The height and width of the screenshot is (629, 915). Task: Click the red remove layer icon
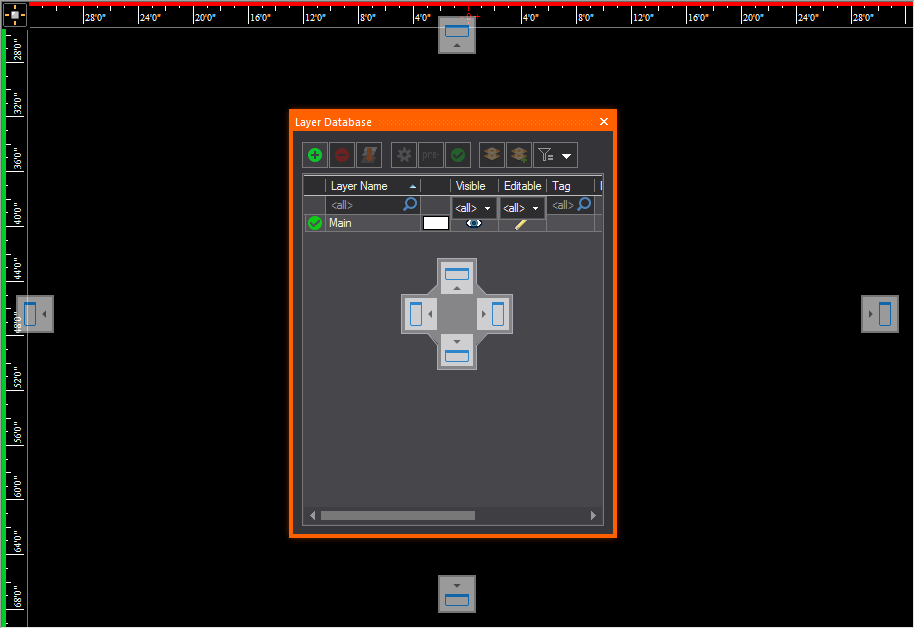tap(342, 155)
